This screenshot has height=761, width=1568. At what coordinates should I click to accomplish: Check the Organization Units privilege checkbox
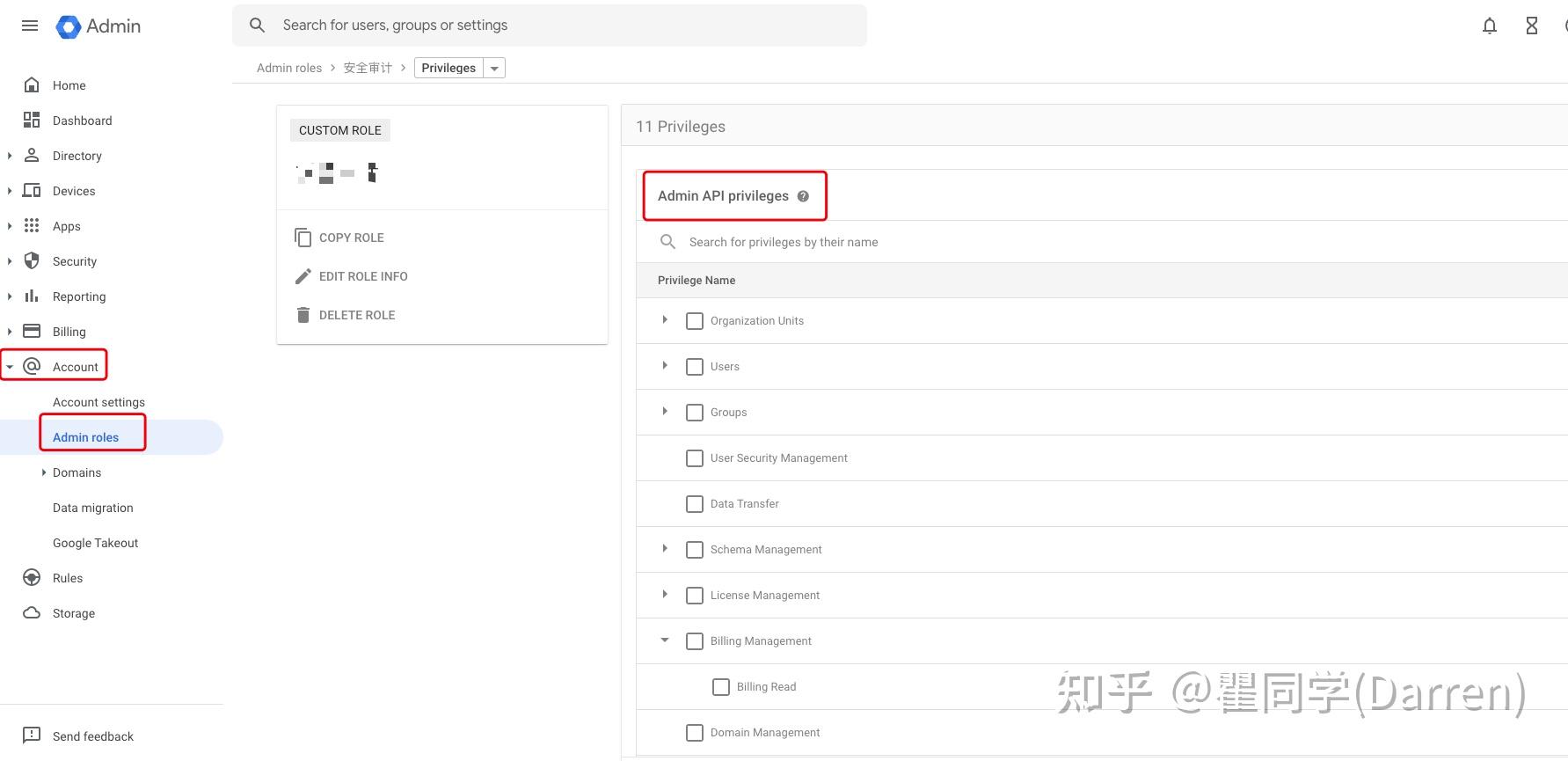(695, 321)
